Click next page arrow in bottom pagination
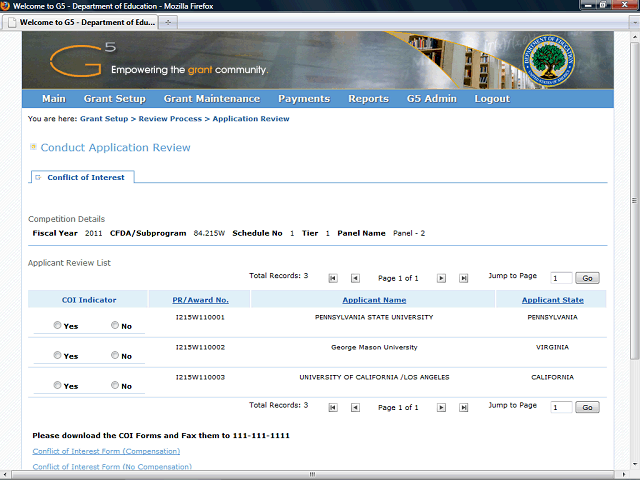Viewport: 640px width, 480px height. pyautogui.click(x=441, y=407)
